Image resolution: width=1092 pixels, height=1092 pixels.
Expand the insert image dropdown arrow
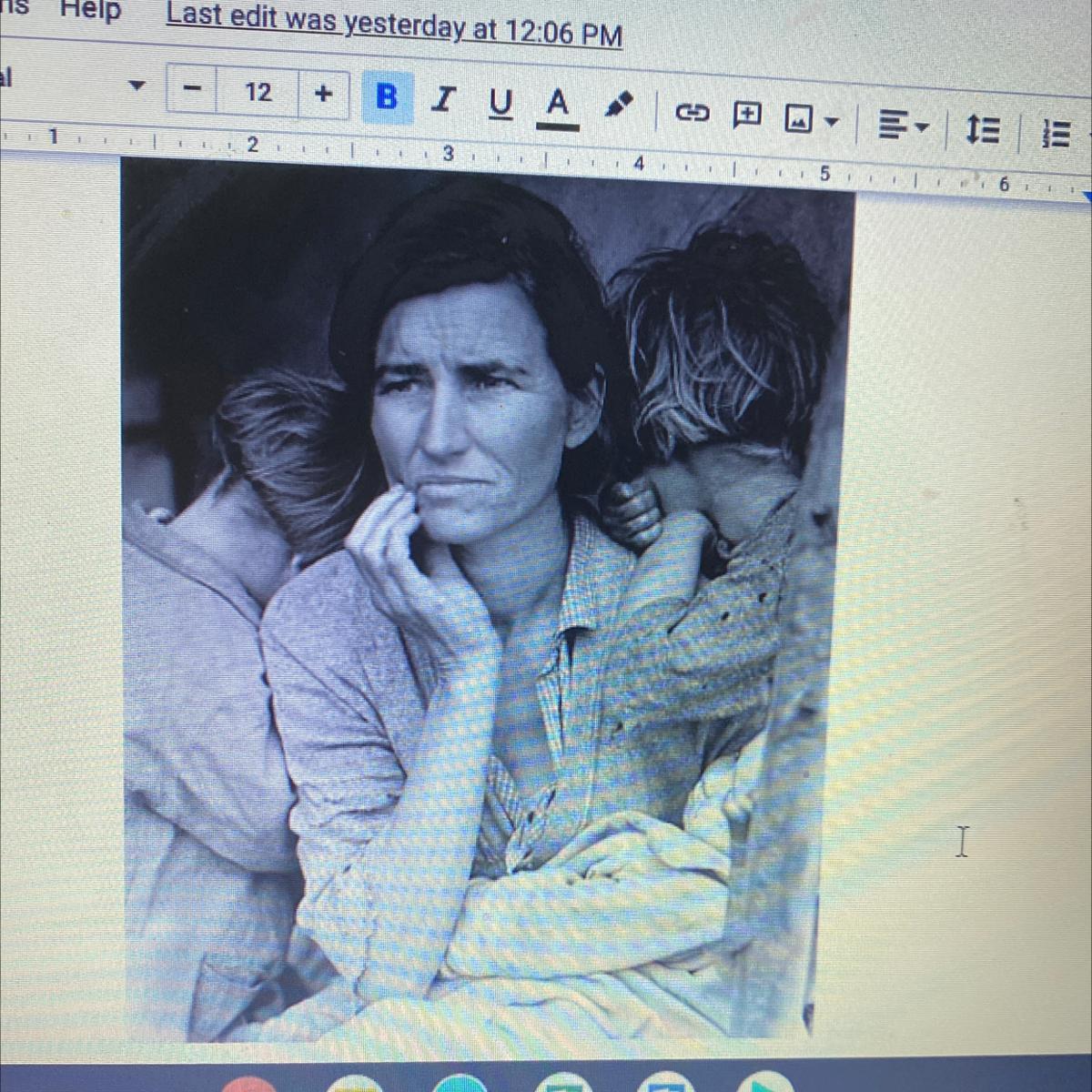tap(832, 120)
